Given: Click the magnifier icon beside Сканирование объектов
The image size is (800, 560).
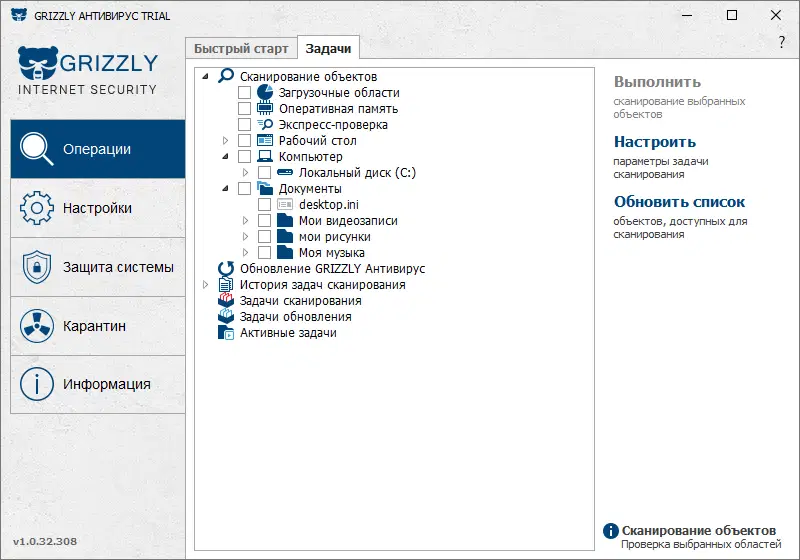Looking at the screenshot, I should click(226, 76).
